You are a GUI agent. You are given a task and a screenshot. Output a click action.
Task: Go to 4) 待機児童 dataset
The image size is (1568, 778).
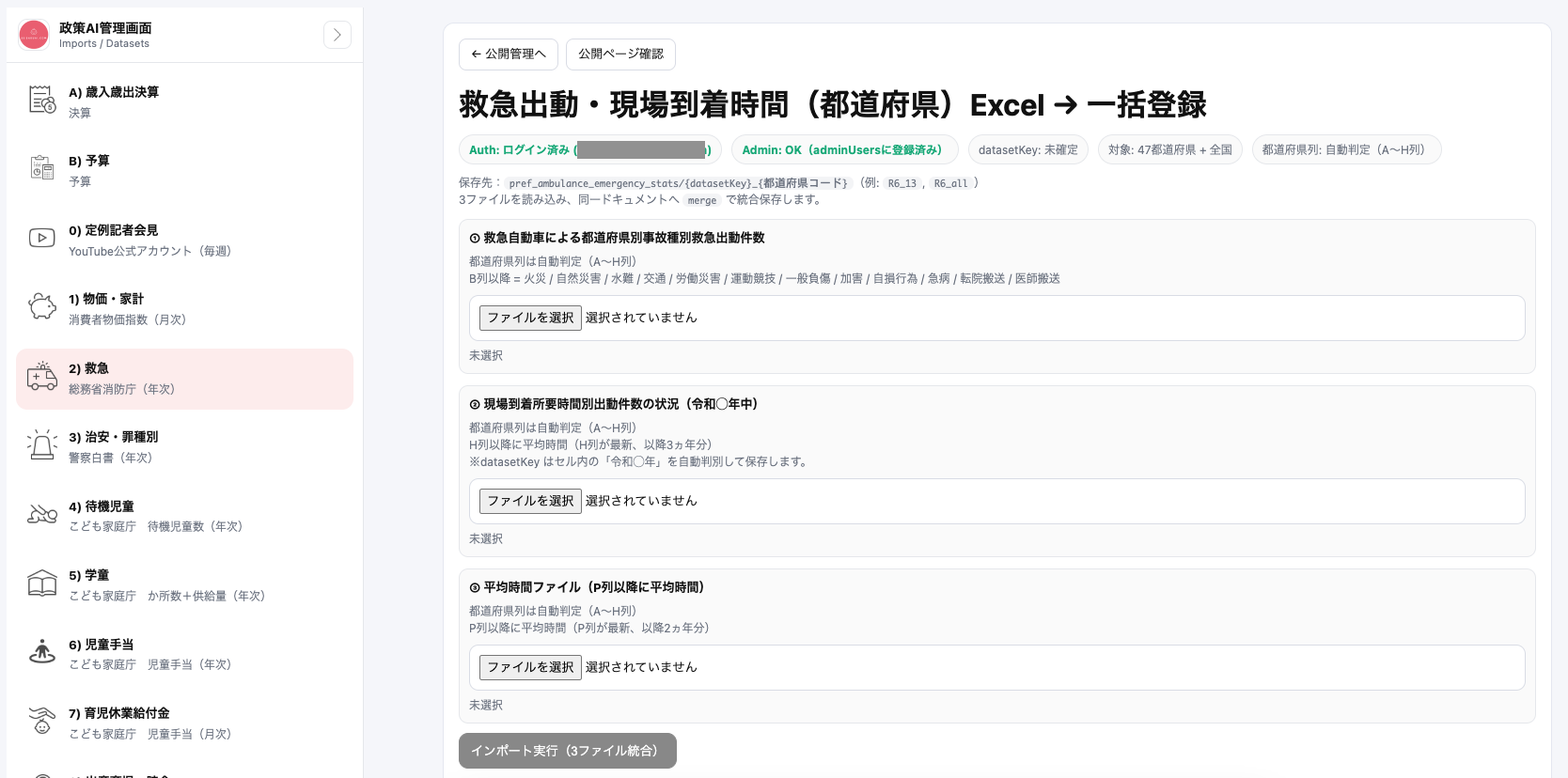(x=184, y=517)
